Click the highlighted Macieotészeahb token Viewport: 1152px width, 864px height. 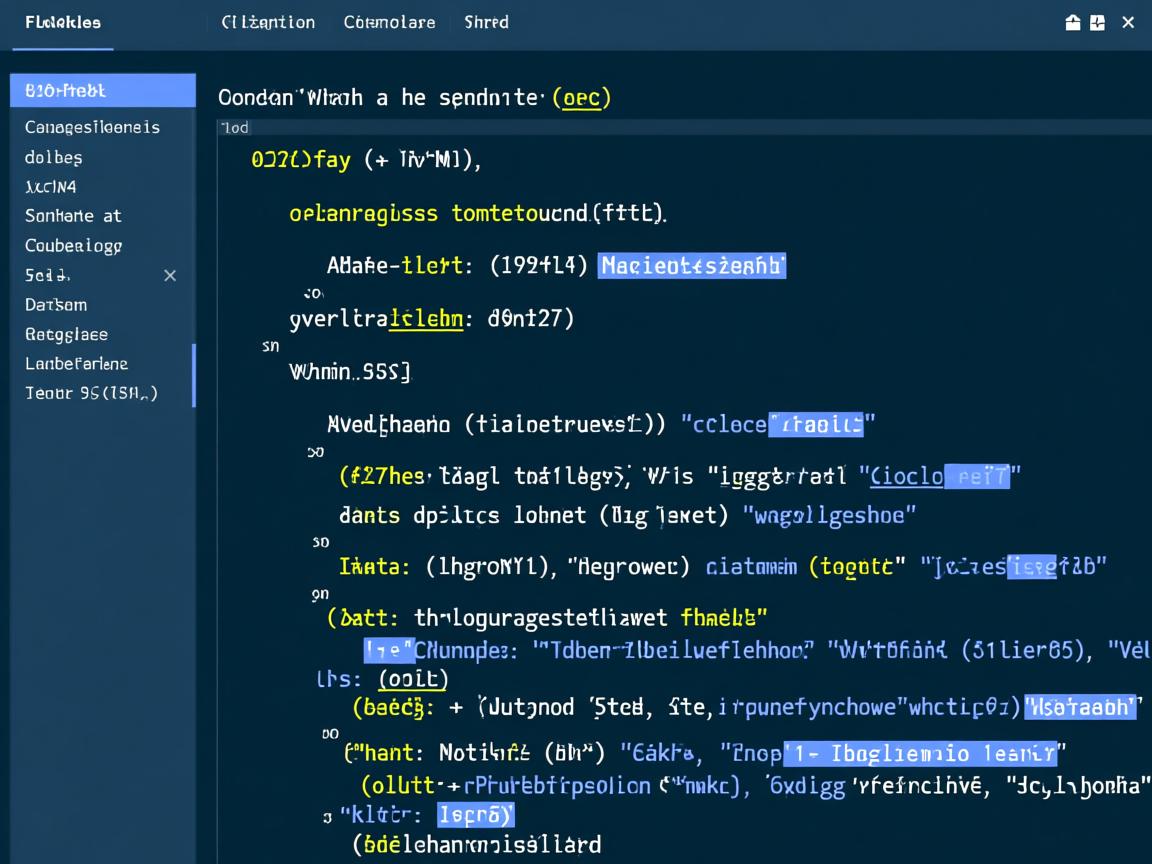point(691,266)
